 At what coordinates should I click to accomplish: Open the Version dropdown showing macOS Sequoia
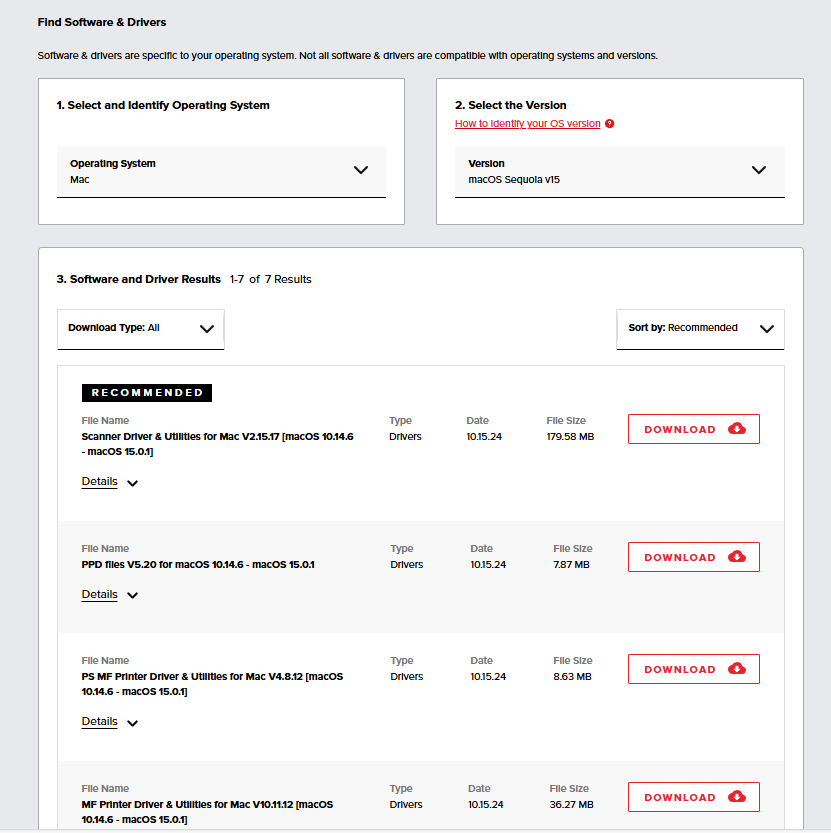(619, 171)
